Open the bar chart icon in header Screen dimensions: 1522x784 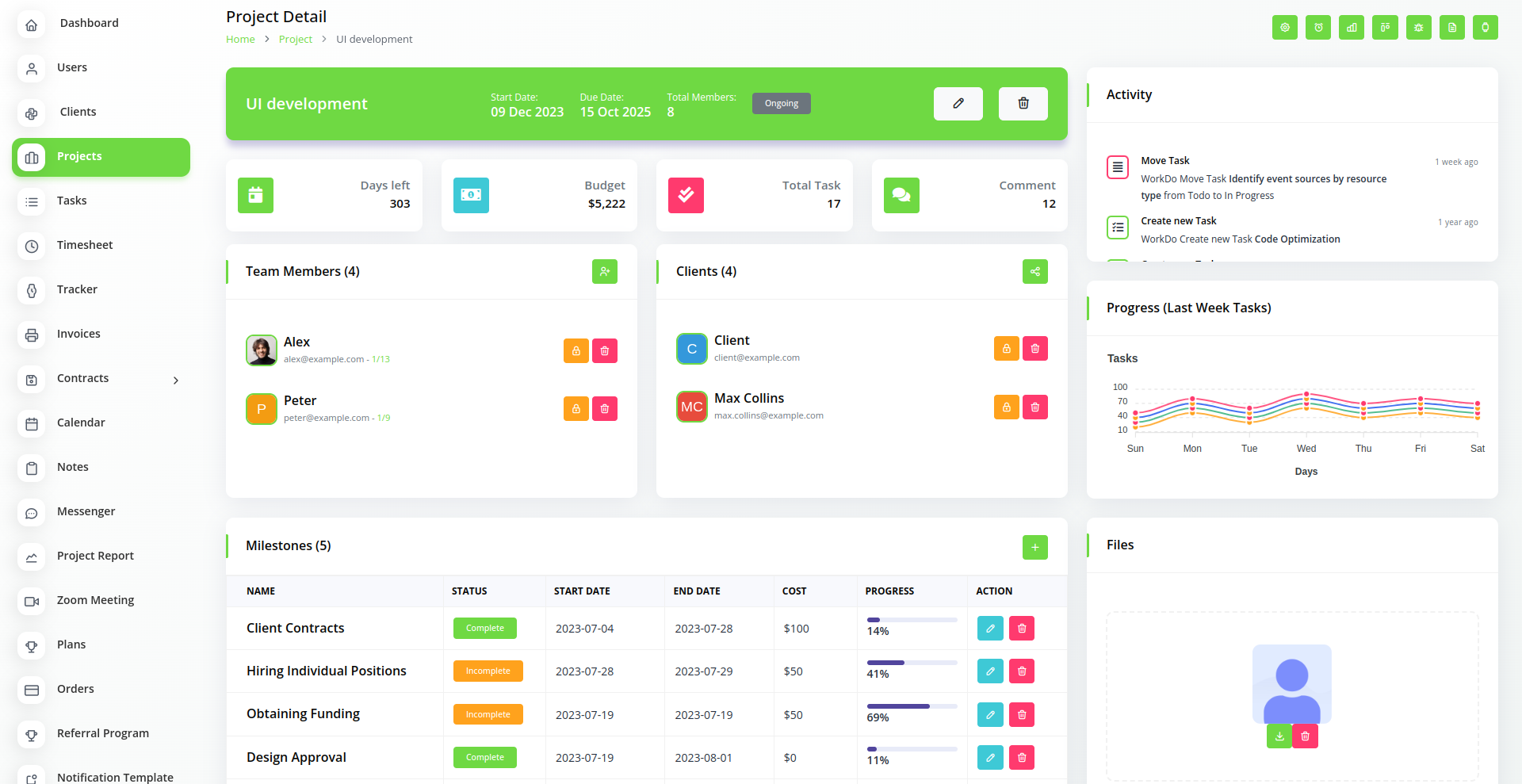point(1352,27)
